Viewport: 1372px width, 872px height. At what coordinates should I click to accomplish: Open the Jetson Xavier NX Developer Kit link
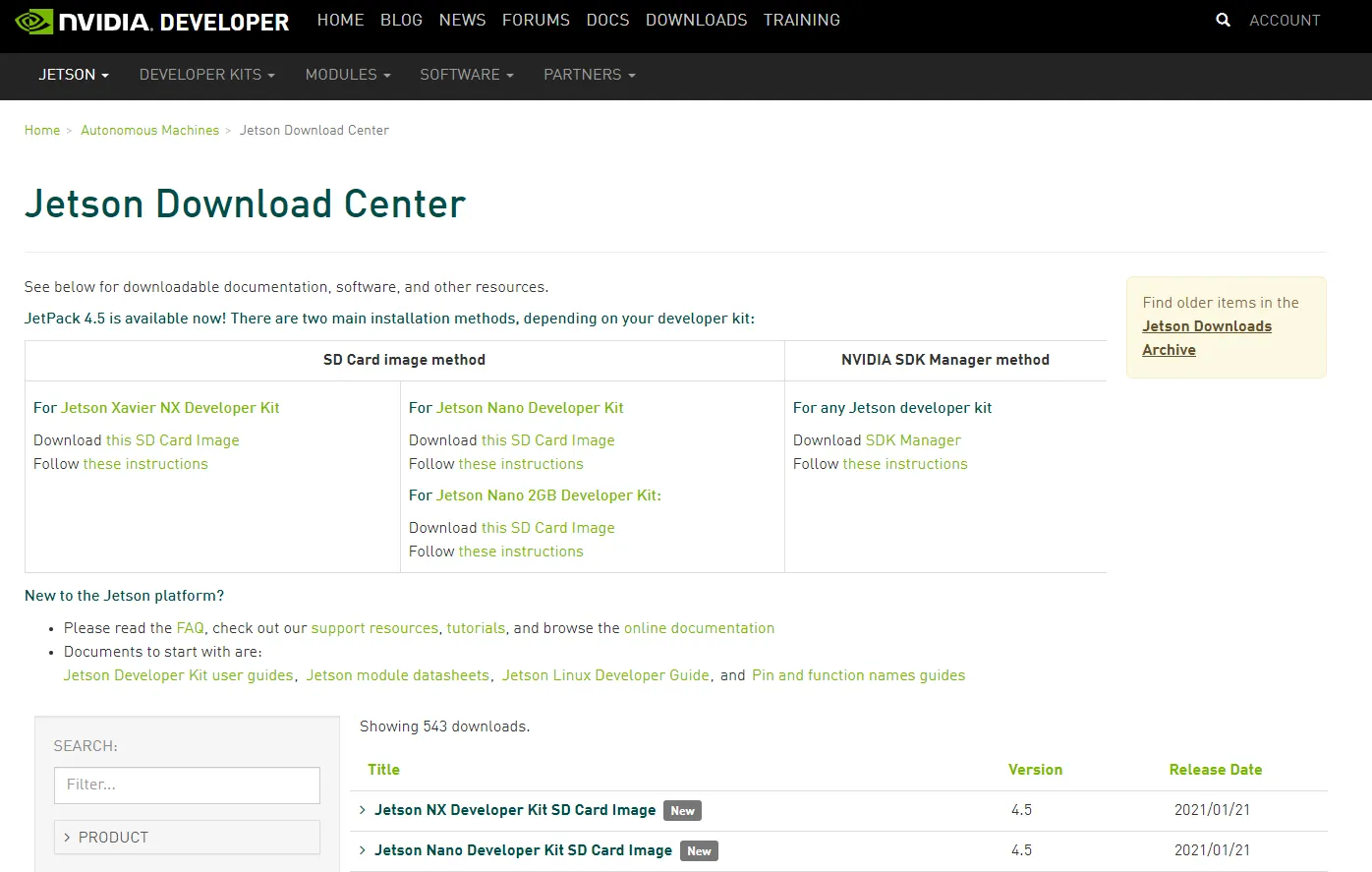click(x=170, y=408)
